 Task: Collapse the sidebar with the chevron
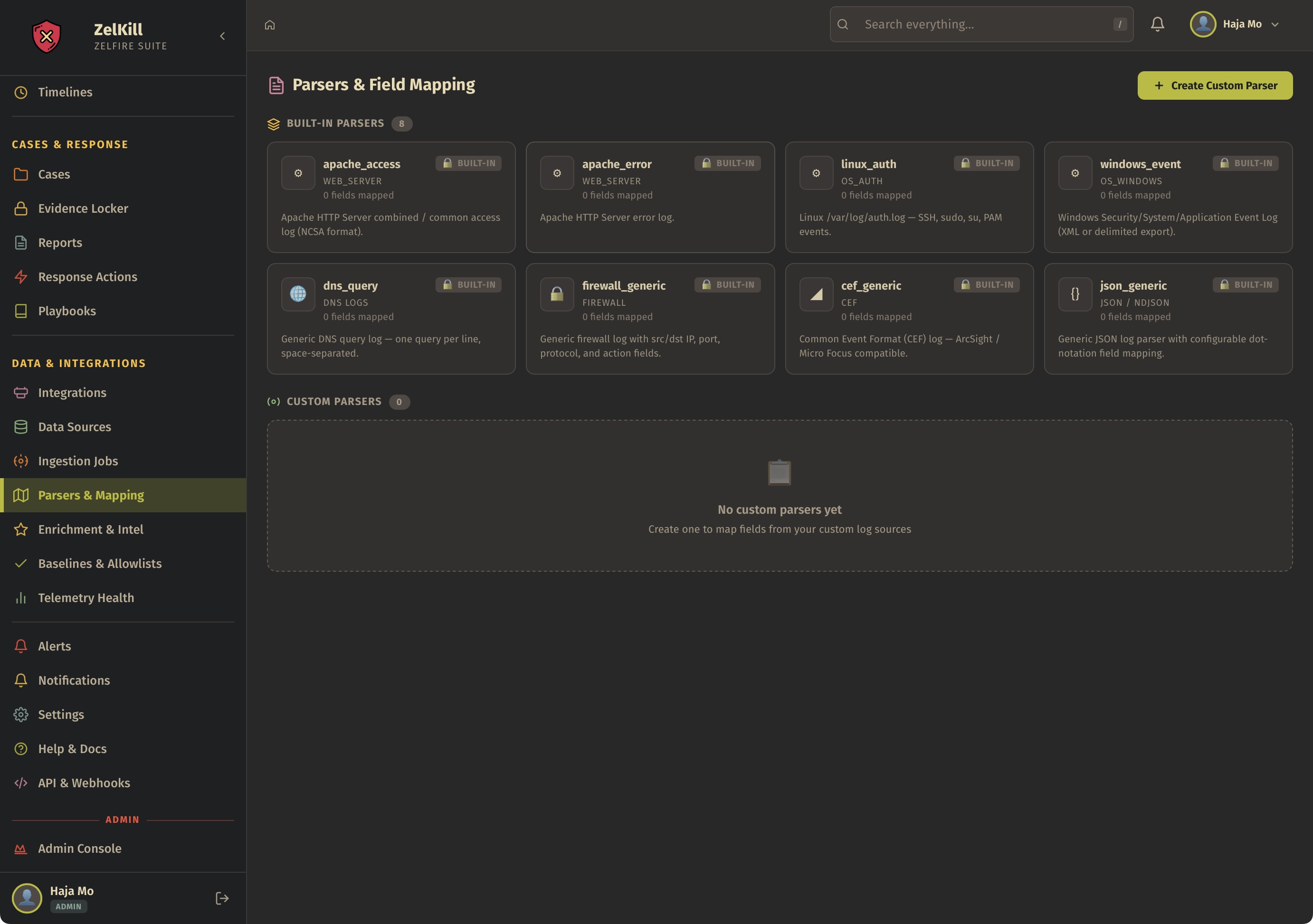click(222, 36)
